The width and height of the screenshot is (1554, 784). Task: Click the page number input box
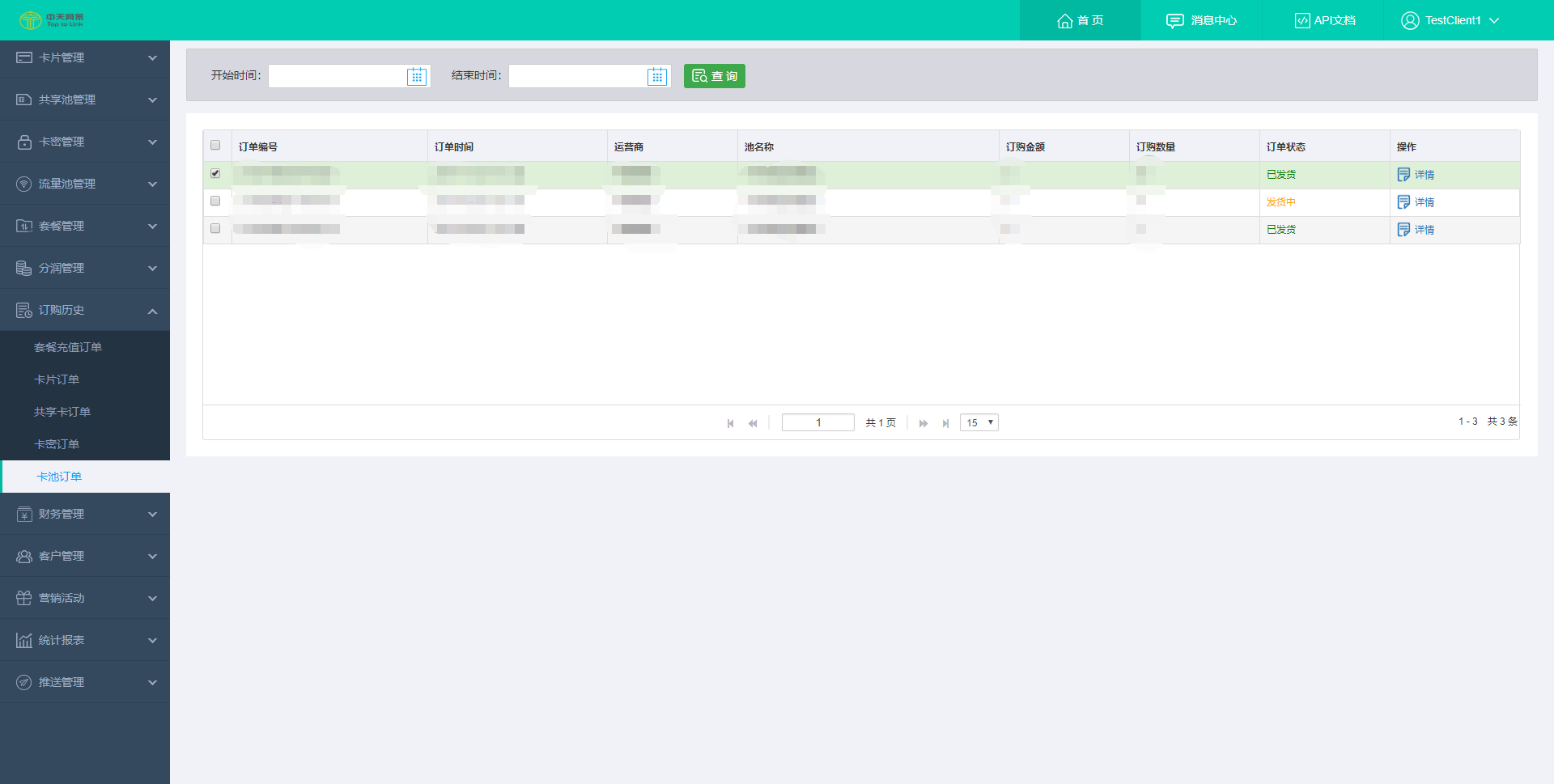tap(818, 422)
